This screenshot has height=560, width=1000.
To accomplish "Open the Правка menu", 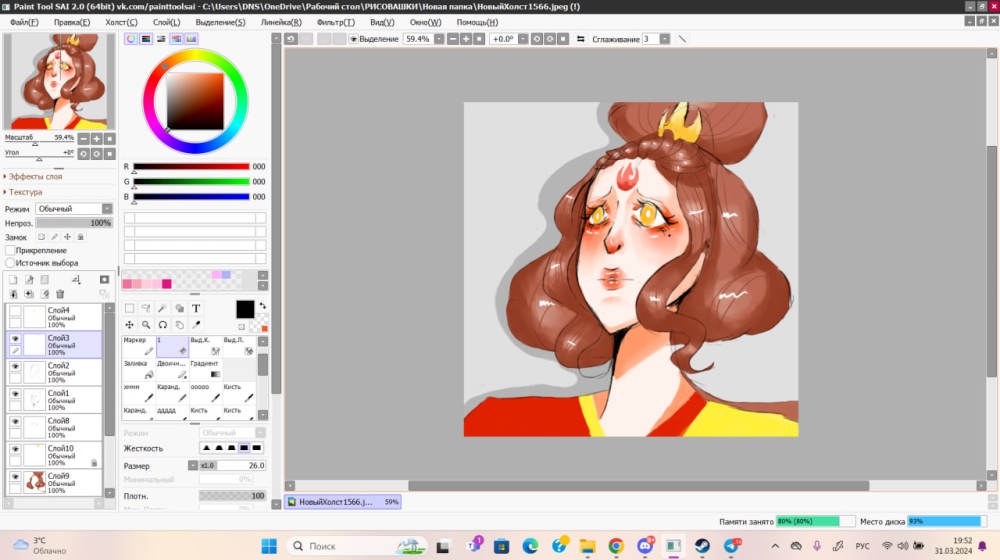I will [x=71, y=22].
